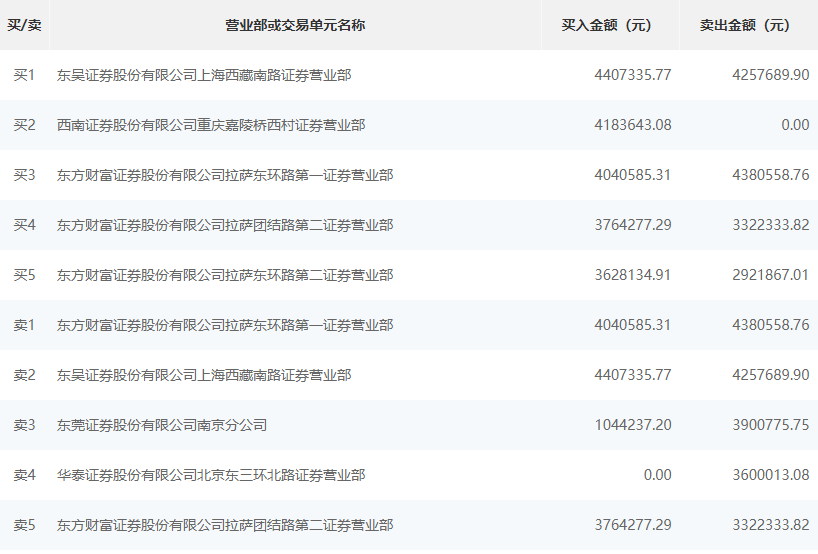Screen dimensions: 818x554
Task: Click buy amount 4040585.31 in 卖1 row
Action: click(x=633, y=325)
